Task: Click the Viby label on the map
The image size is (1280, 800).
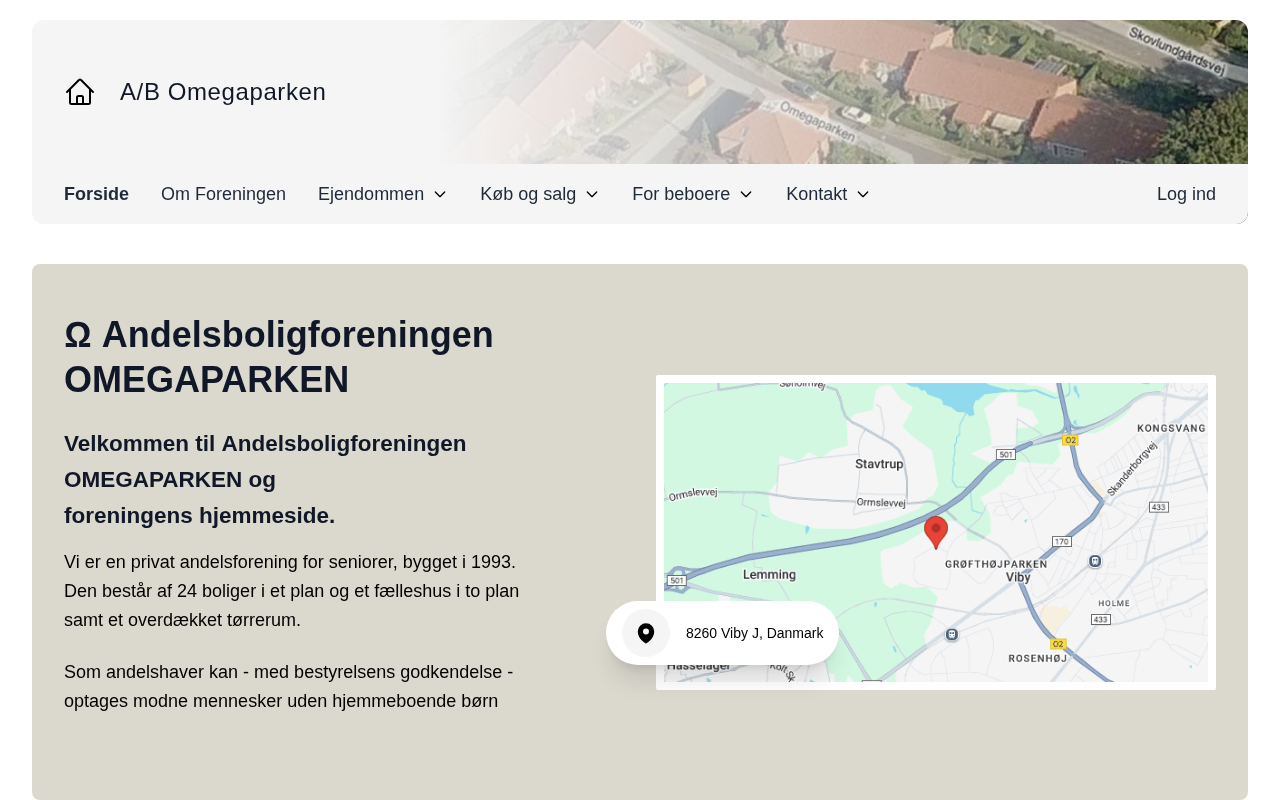Action: tap(1018, 577)
